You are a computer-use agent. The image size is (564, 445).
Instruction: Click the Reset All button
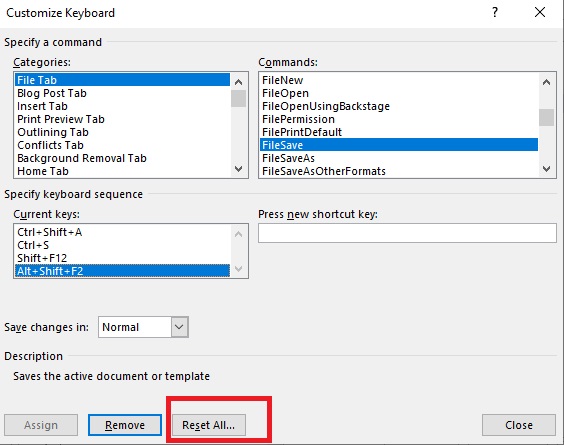(x=209, y=425)
